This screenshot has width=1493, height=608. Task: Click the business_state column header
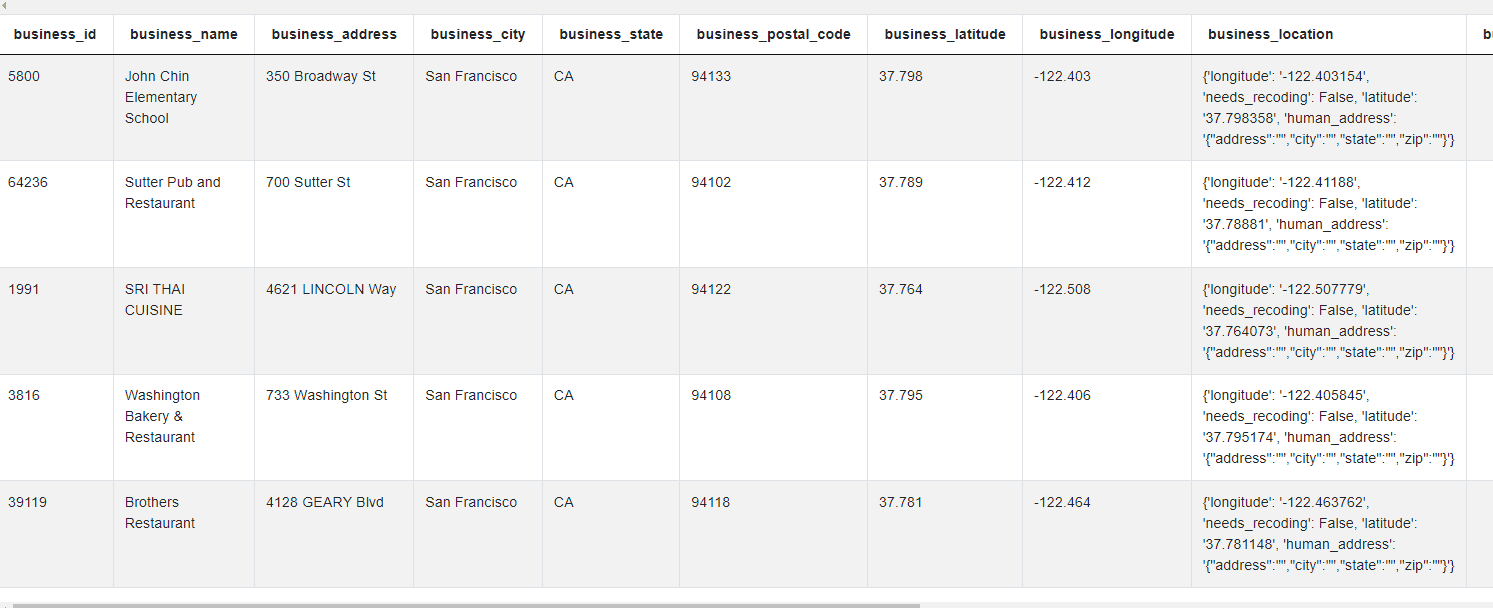tap(611, 33)
